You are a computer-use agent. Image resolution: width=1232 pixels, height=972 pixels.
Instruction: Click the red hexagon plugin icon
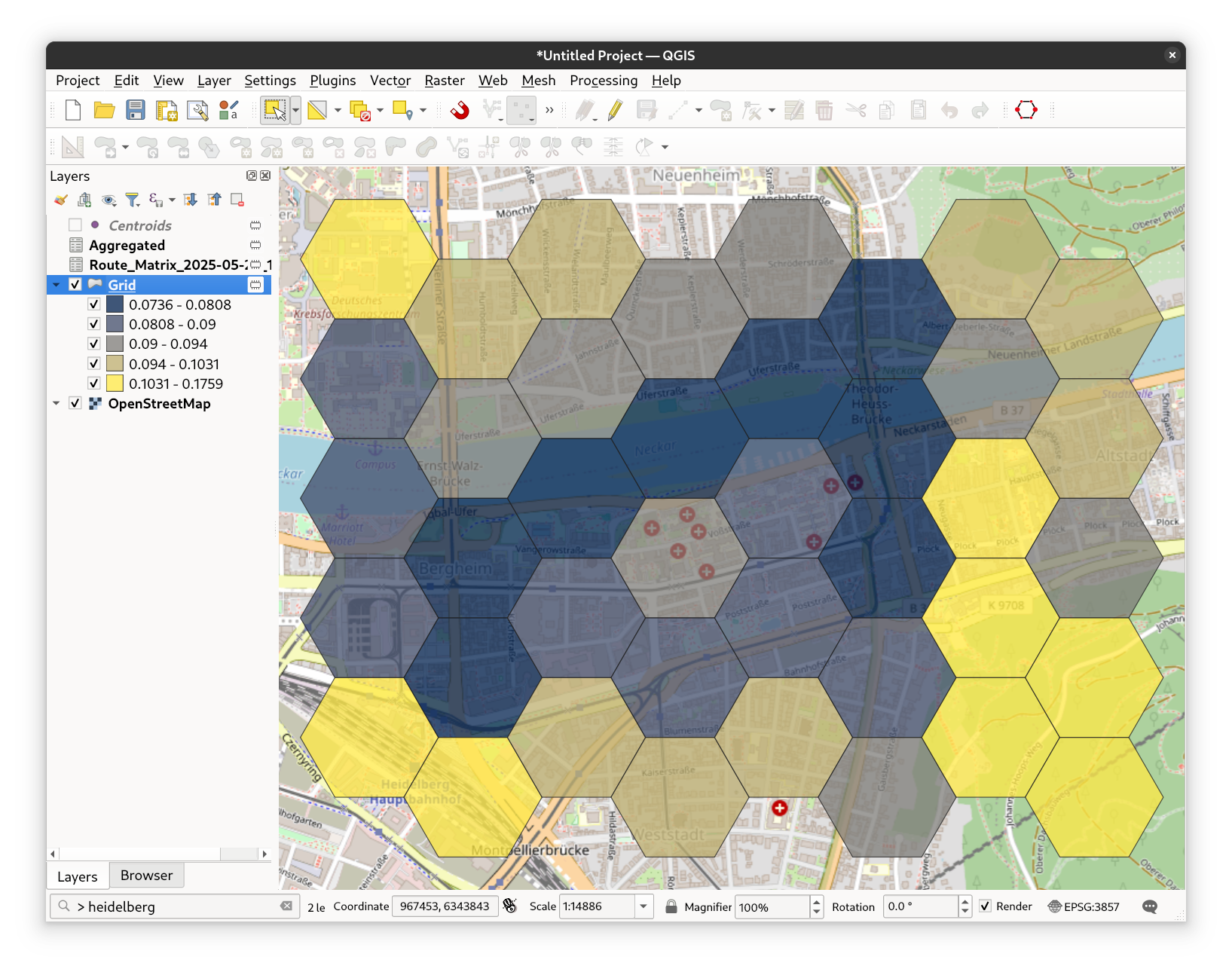1026,110
